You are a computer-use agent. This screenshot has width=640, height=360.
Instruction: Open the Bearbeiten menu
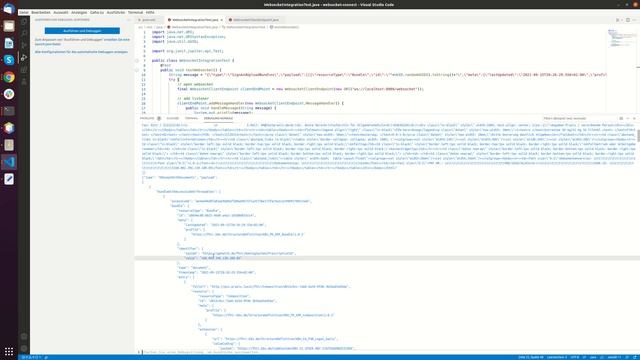pyautogui.click(x=41, y=13)
